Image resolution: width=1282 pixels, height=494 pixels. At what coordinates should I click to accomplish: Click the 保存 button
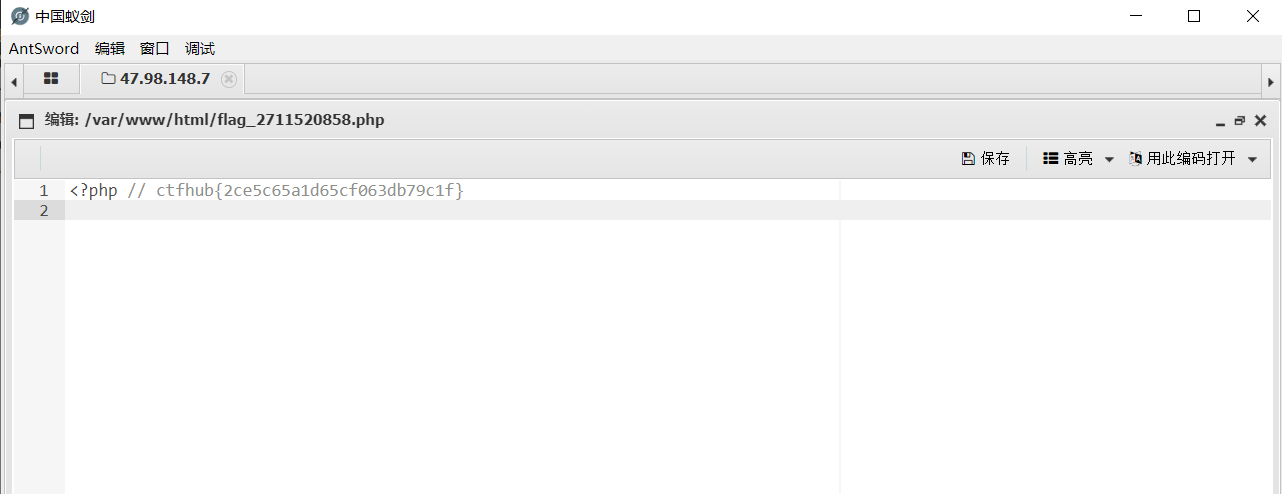[985, 159]
